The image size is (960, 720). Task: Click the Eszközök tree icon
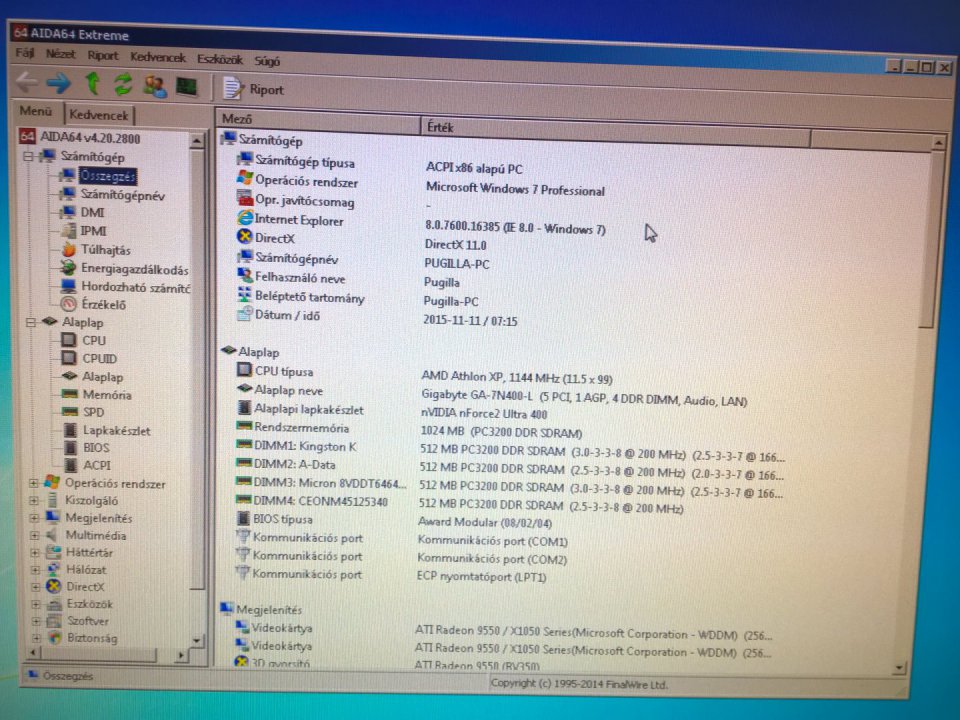point(54,604)
